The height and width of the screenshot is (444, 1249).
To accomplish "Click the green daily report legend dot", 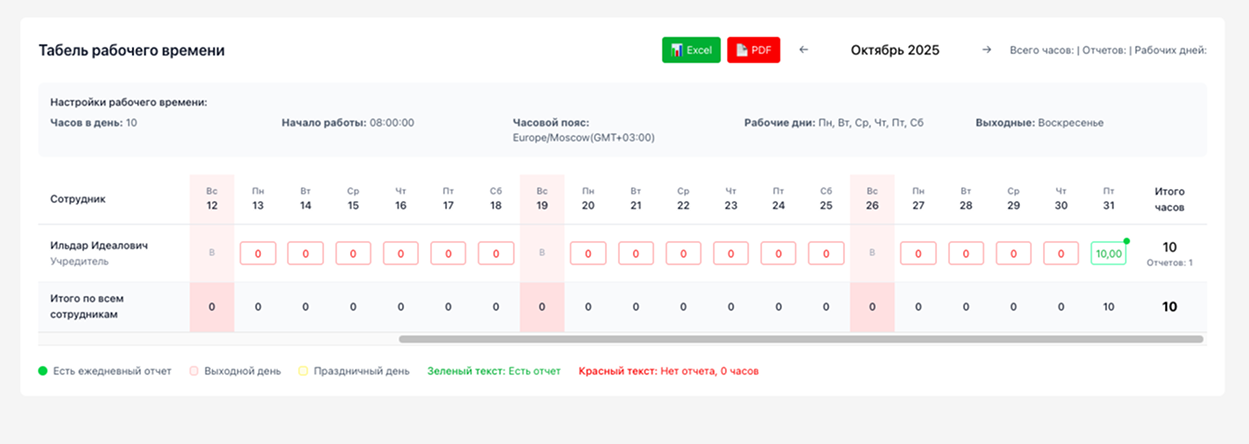I will pos(43,371).
